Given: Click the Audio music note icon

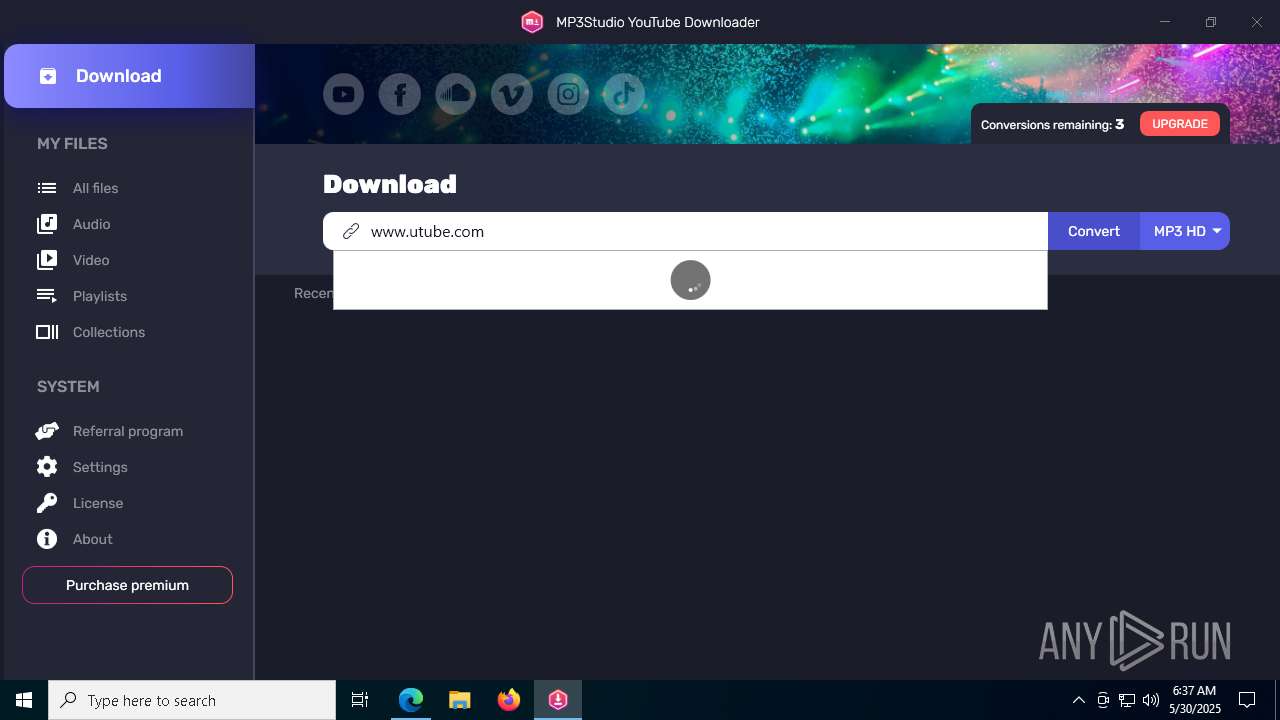Looking at the screenshot, I should tap(47, 224).
